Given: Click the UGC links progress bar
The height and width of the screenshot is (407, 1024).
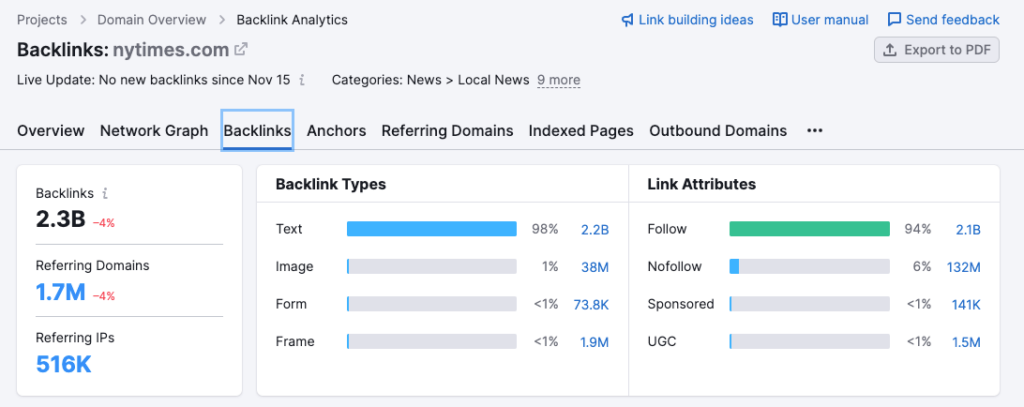Looking at the screenshot, I should point(809,342).
